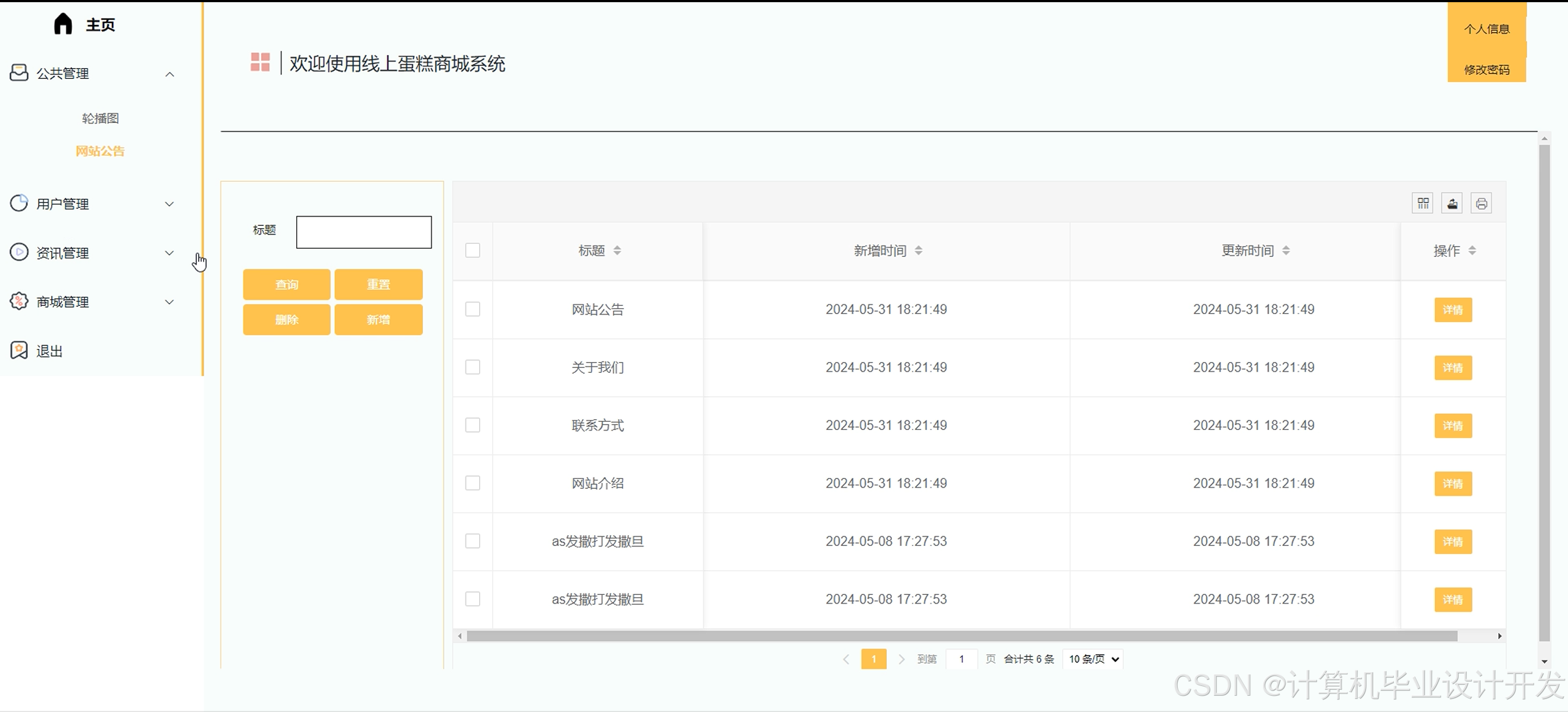This screenshot has width=1568, height=712.
Task: Click the home icon beside 主页
Action: 63,24
